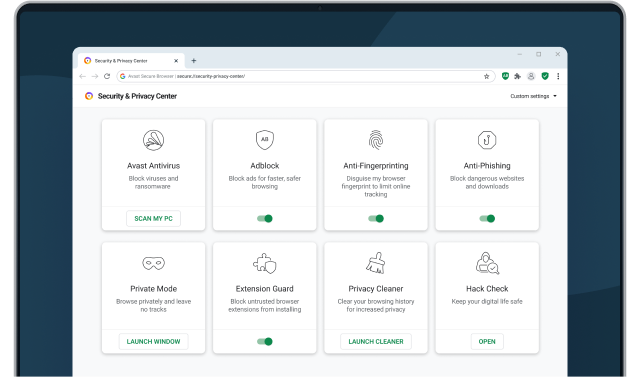
Task: Click 'Browse privately and leave no tracks' text
Action: coord(153,306)
